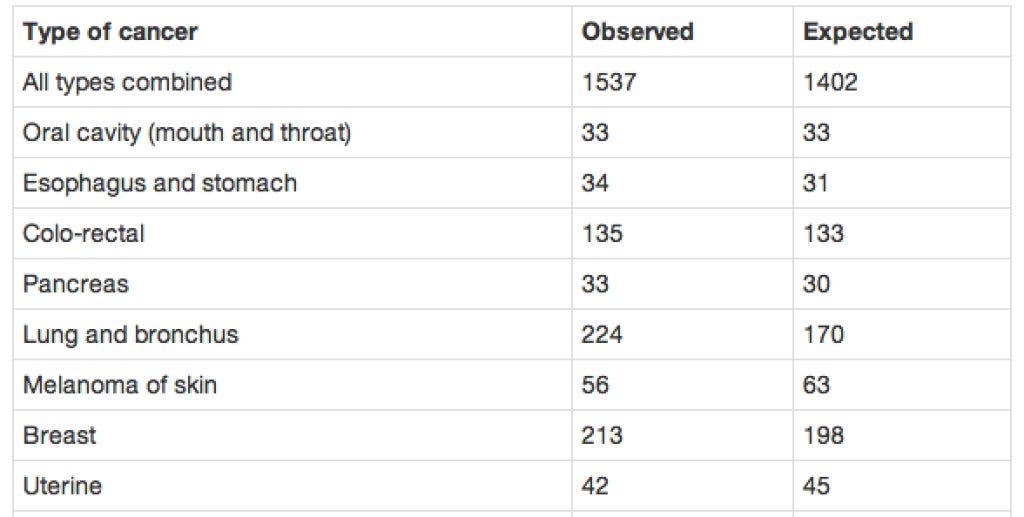Image resolution: width=1024 pixels, height=517 pixels.
Task: Select the "All types combined" row label
Action: [x=127, y=82]
